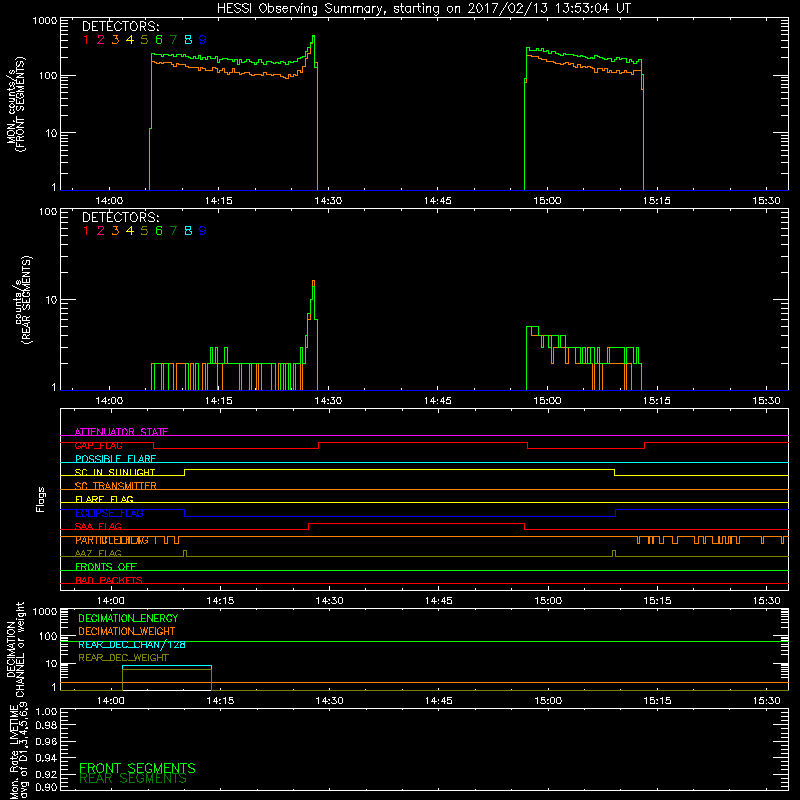
Task: Pick green detector 6 in rear segments legend
Action: 159,231
